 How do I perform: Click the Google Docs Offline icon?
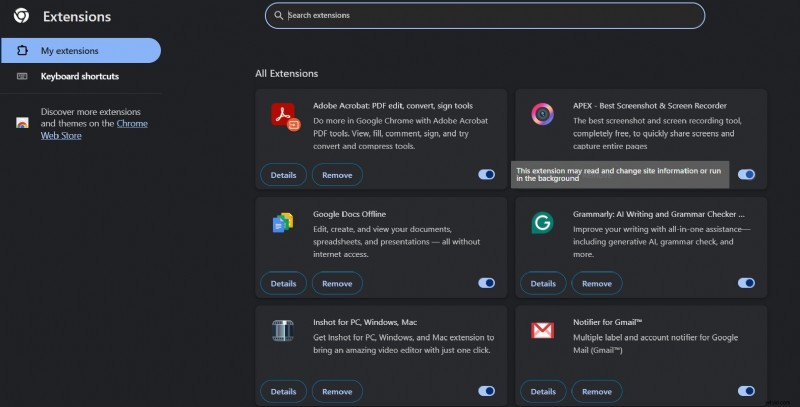[x=283, y=224]
